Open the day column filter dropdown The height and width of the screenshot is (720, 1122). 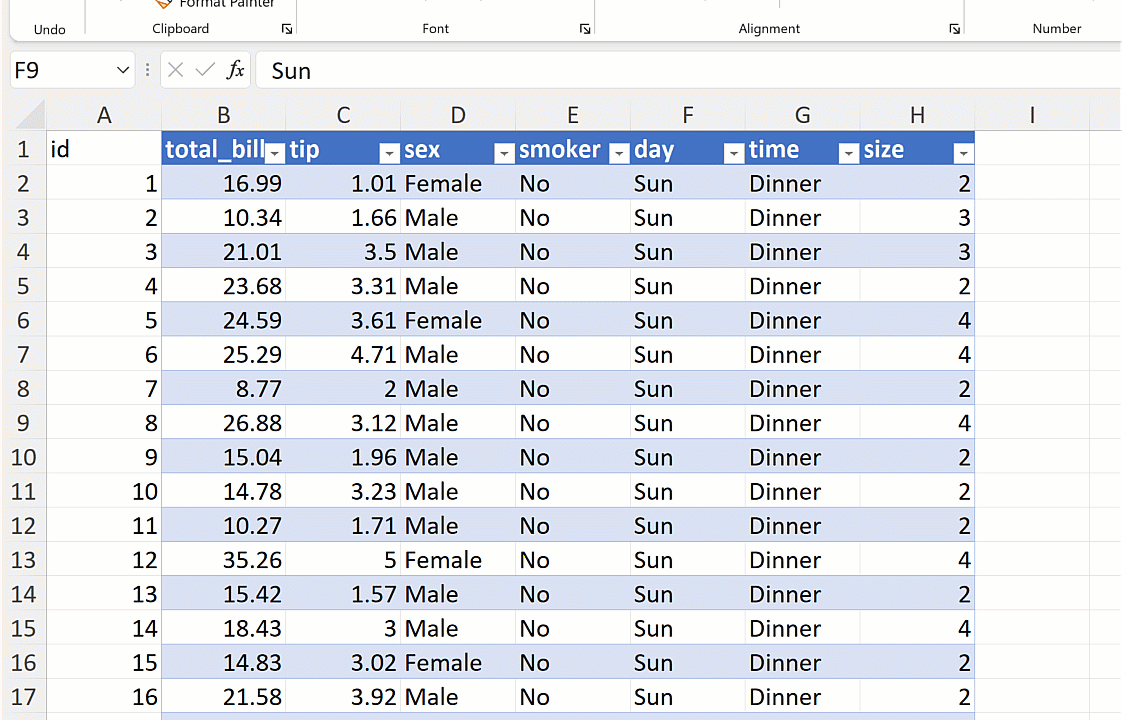(734, 152)
